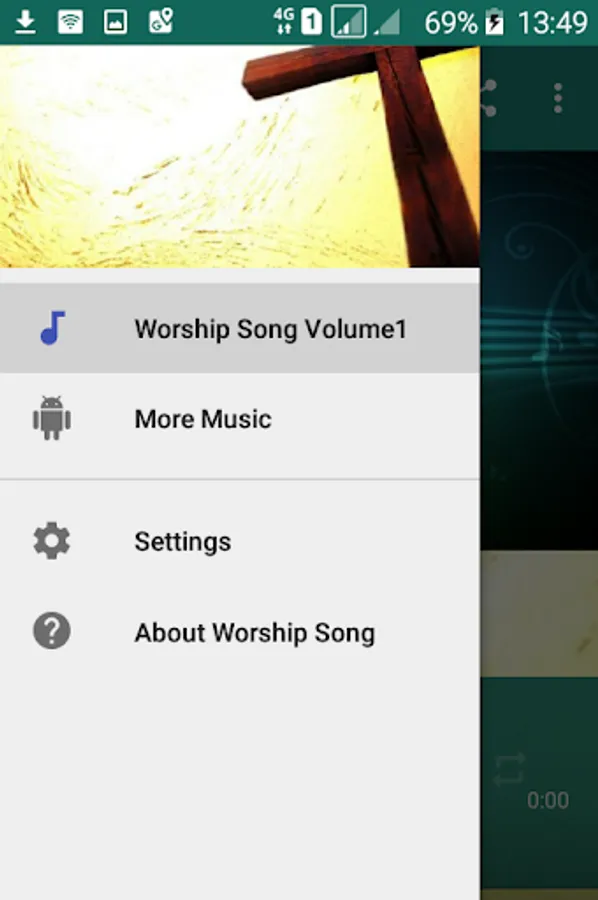598x900 pixels.
Task: Tap the dimmed share icon
Action: [488, 98]
